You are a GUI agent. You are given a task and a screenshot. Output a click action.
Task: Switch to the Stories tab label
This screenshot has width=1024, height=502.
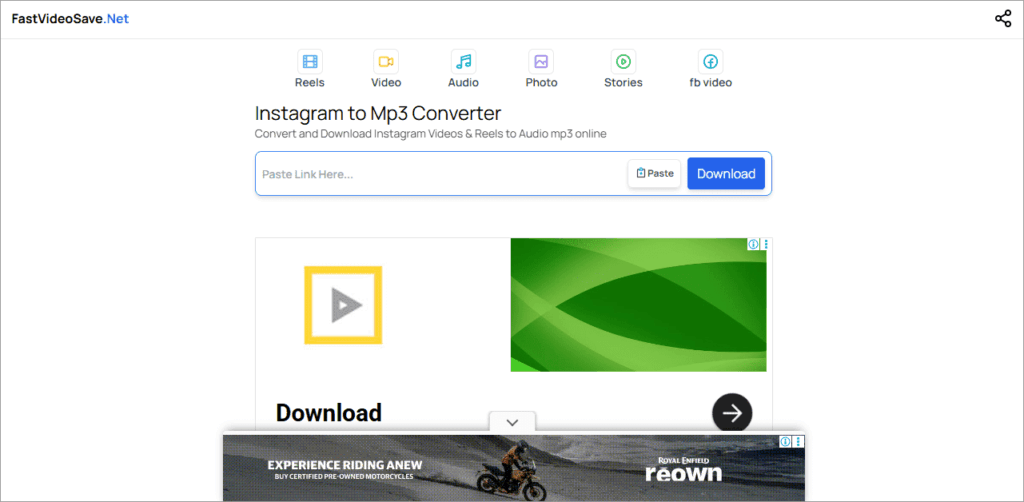point(623,83)
